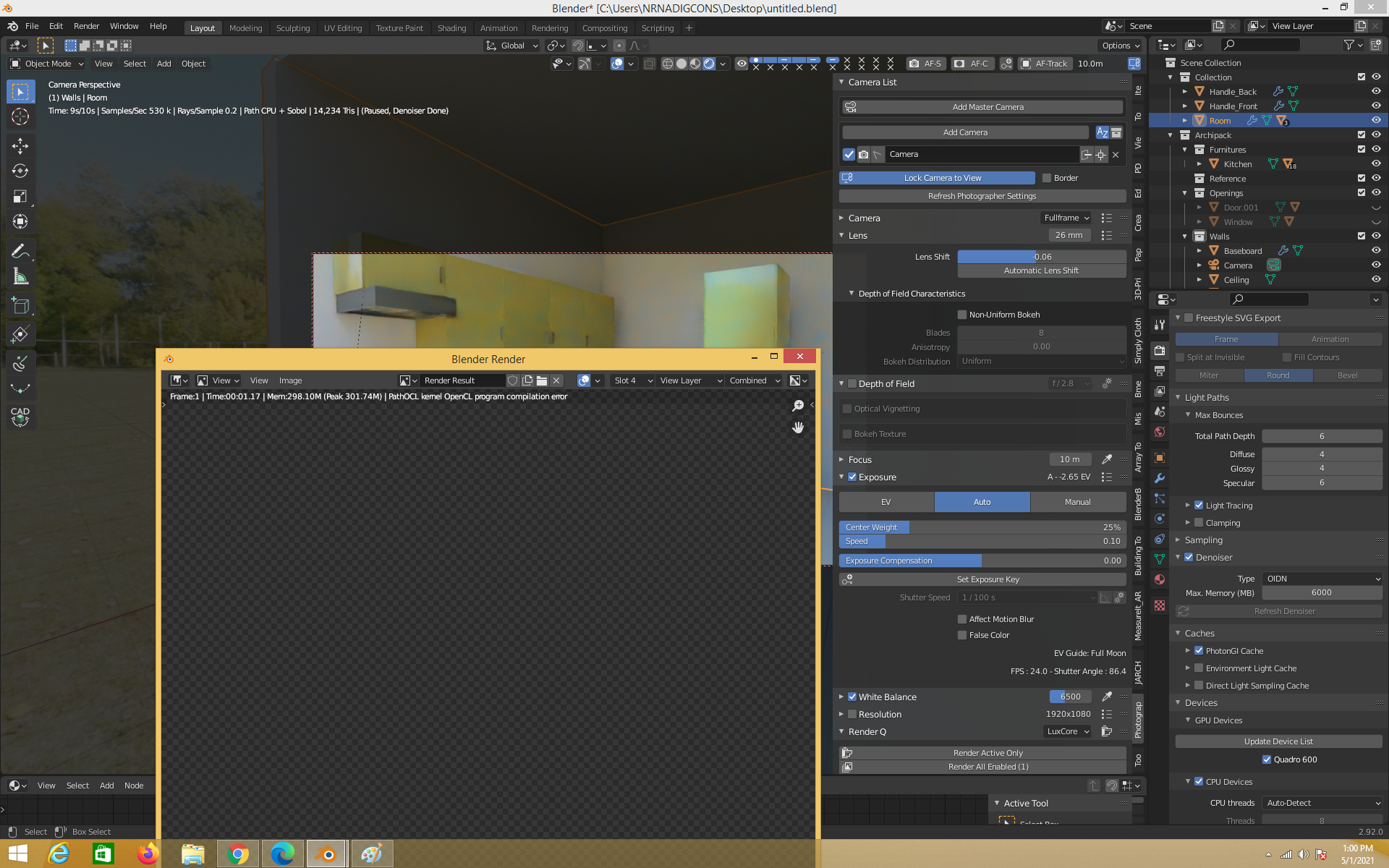Select the Move tool in toolbar

click(x=20, y=145)
